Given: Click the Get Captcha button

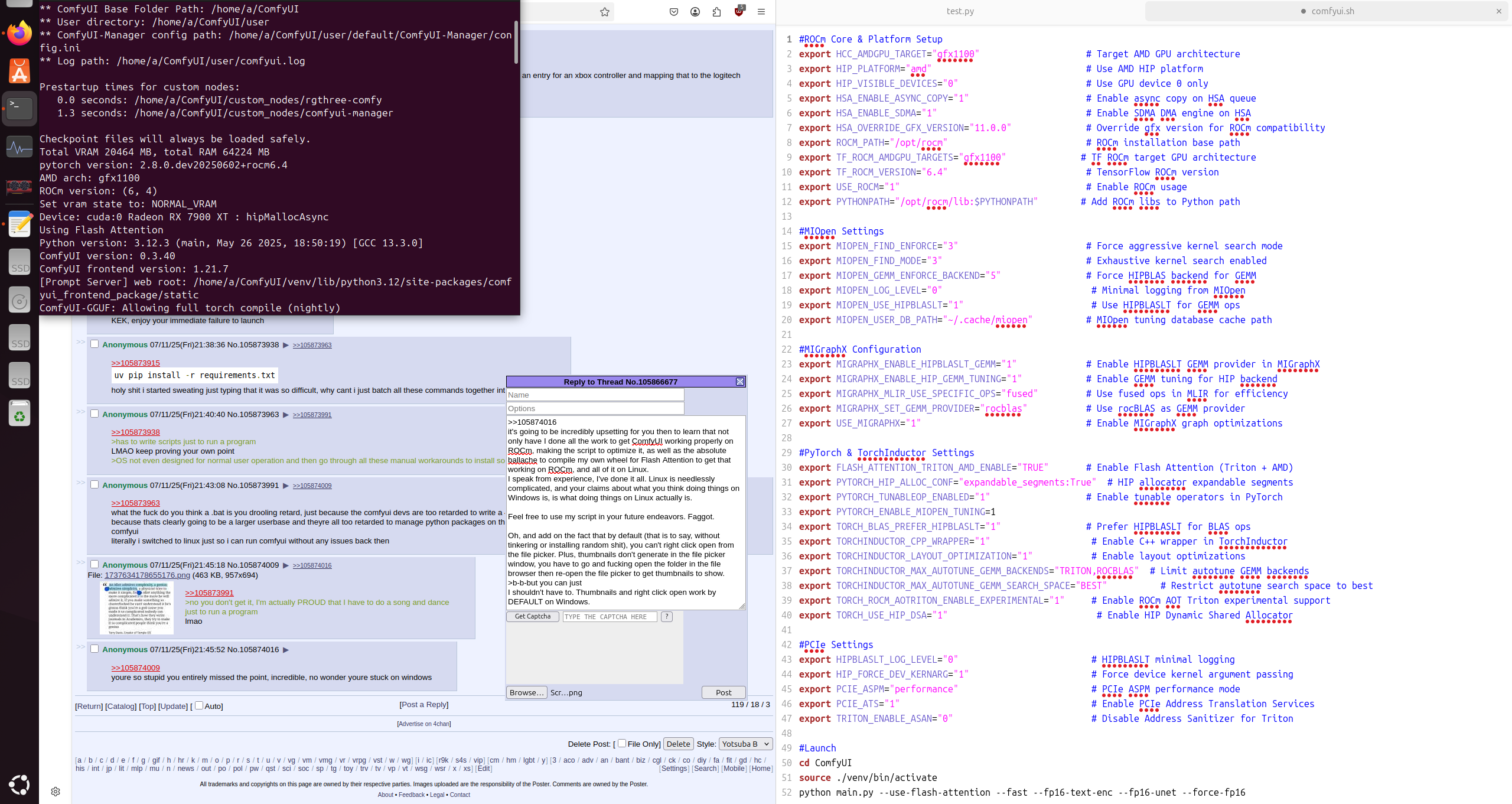Looking at the screenshot, I should tap(533, 617).
